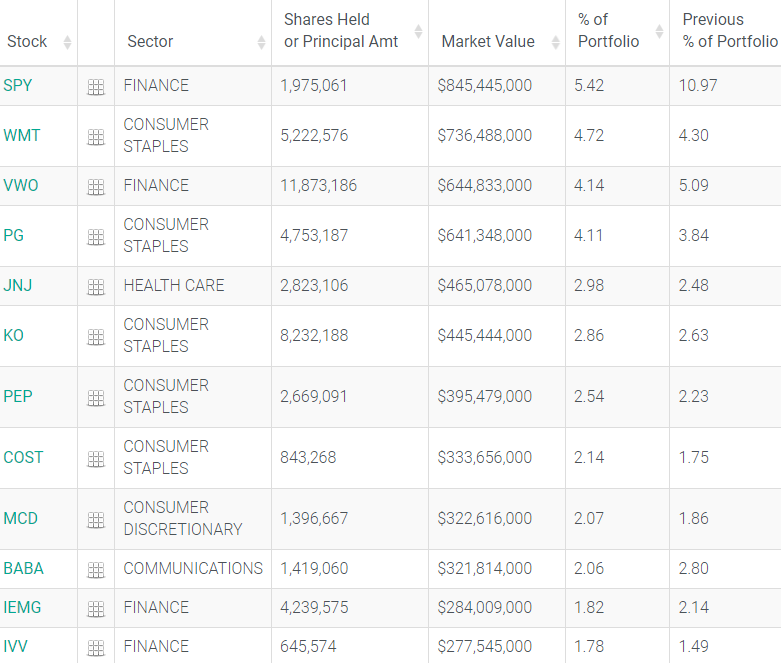Open the IEMG stock link
The width and height of the screenshot is (781, 663).
pyautogui.click(x=22, y=607)
